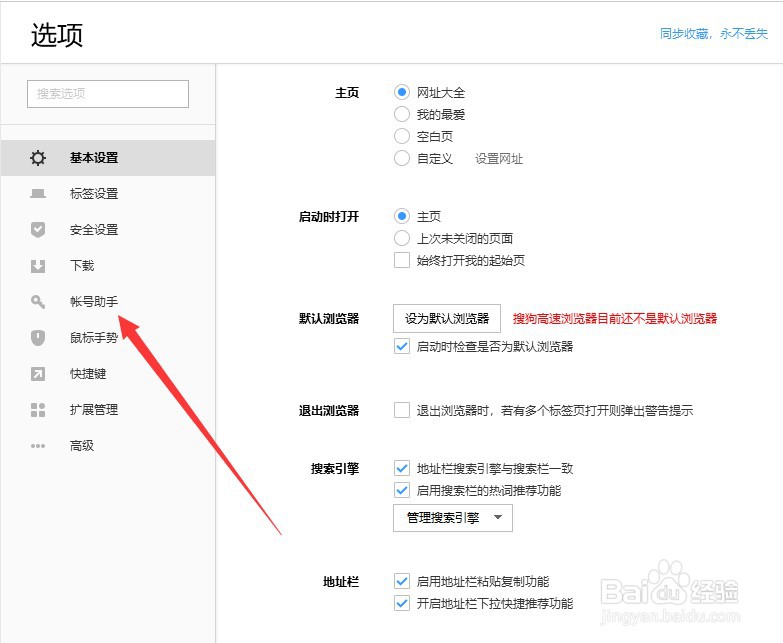The image size is (783, 643).
Task: Choose 上次未关闭的页面 for startup
Action: [x=402, y=238]
